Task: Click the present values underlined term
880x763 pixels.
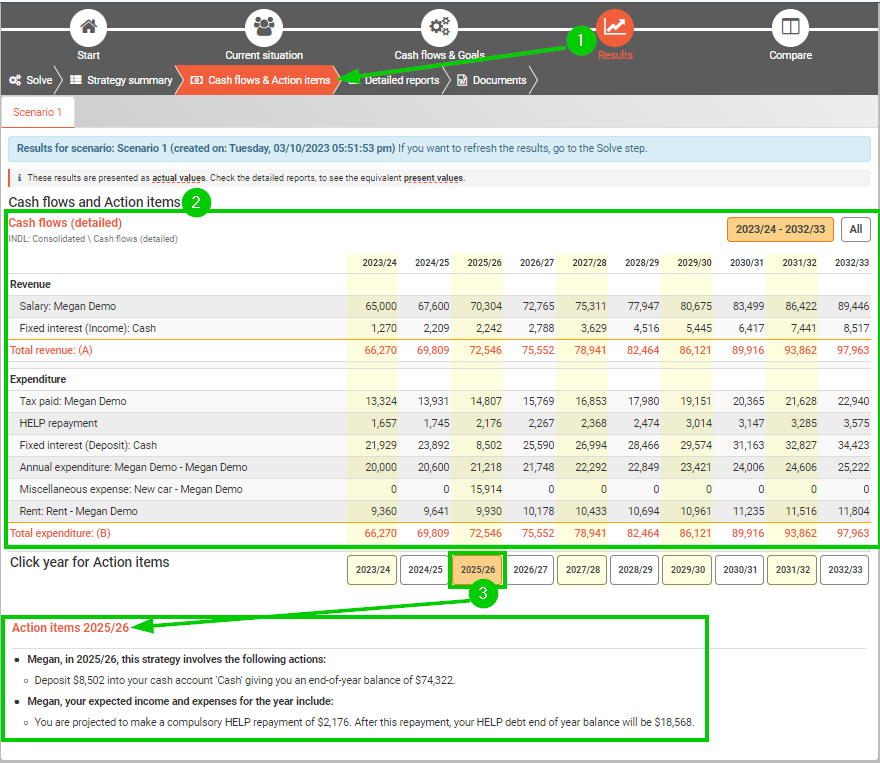Action: pos(434,178)
